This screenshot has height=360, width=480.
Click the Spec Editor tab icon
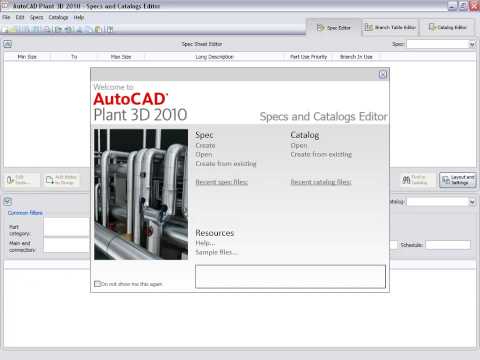[x=321, y=28]
